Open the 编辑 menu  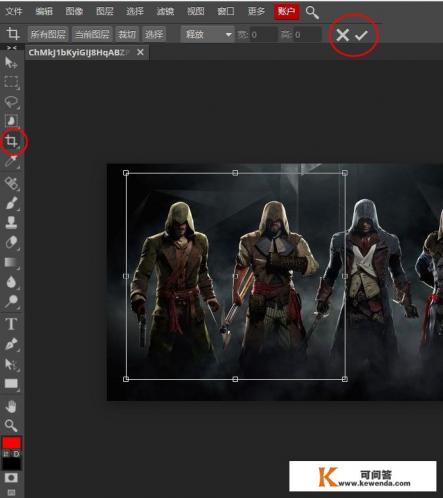click(44, 11)
